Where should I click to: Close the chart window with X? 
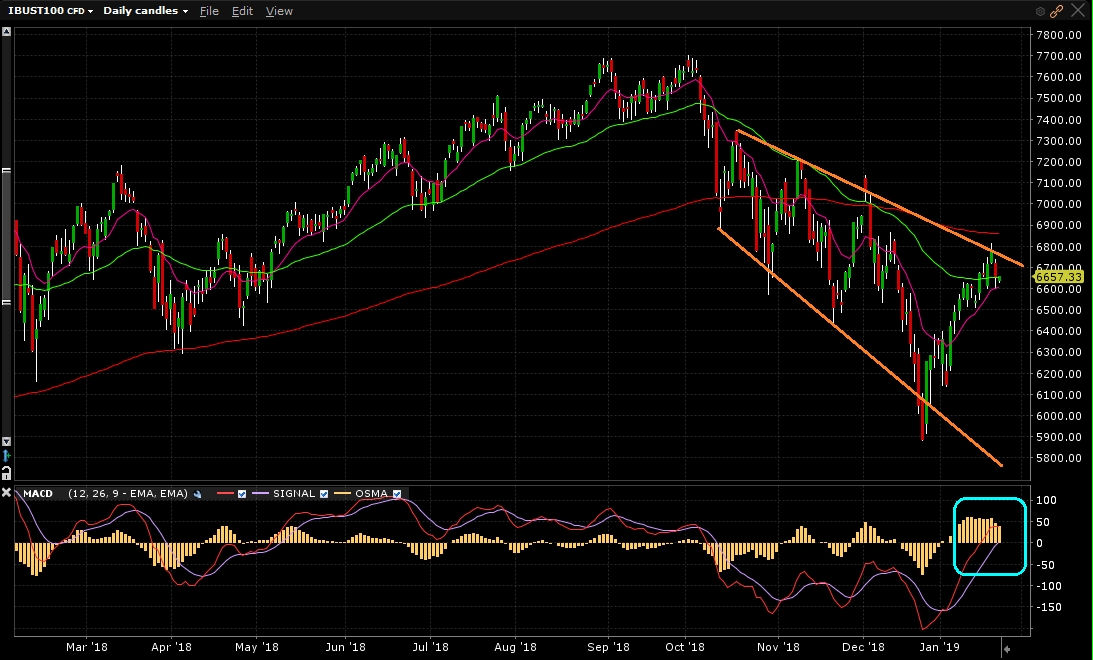click(x=1078, y=10)
